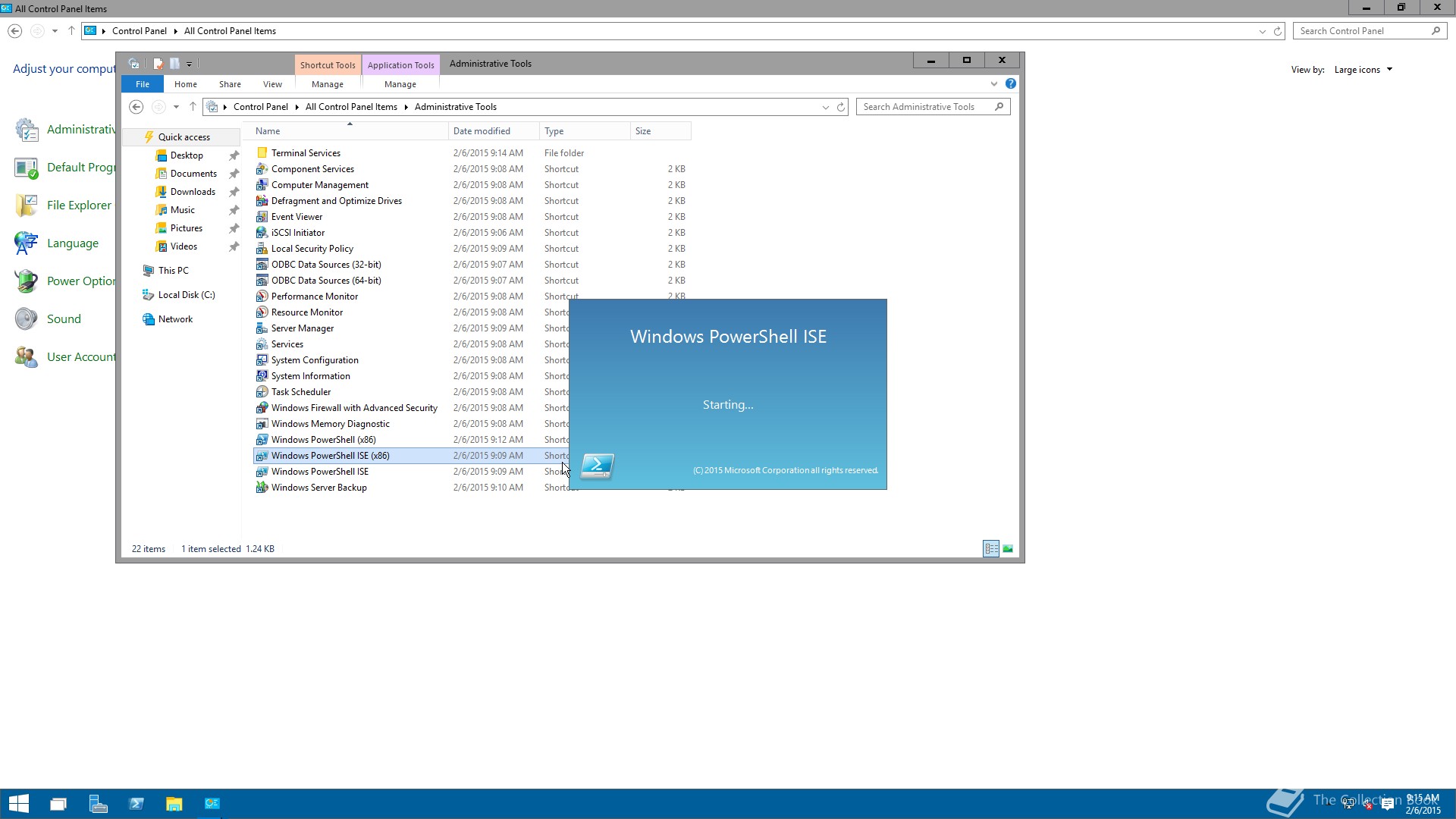Select Performance Monitor icon

(x=262, y=297)
